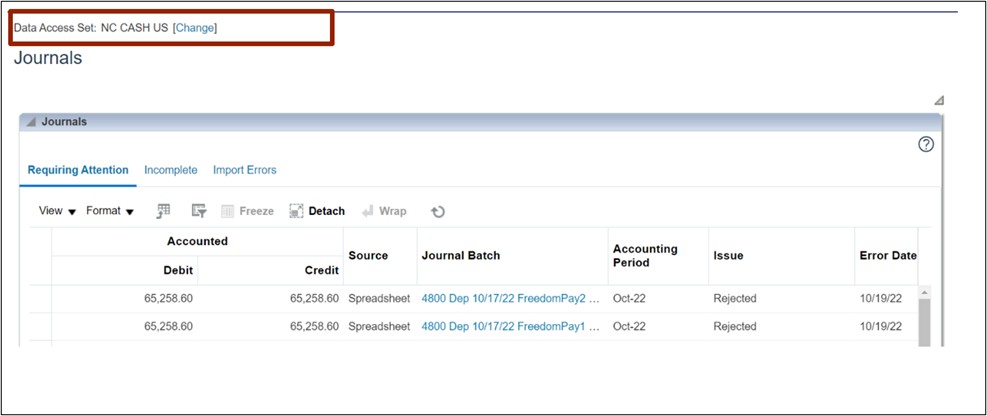Switch to the Requiring Attention tab
The width and height of the screenshot is (987, 416).
click(78, 170)
